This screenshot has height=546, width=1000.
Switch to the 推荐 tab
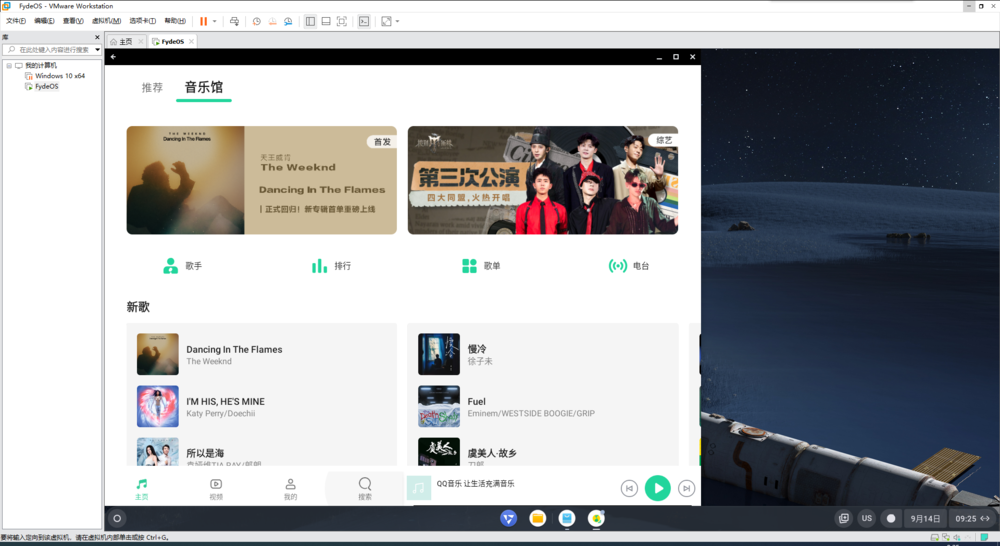(x=152, y=87)
